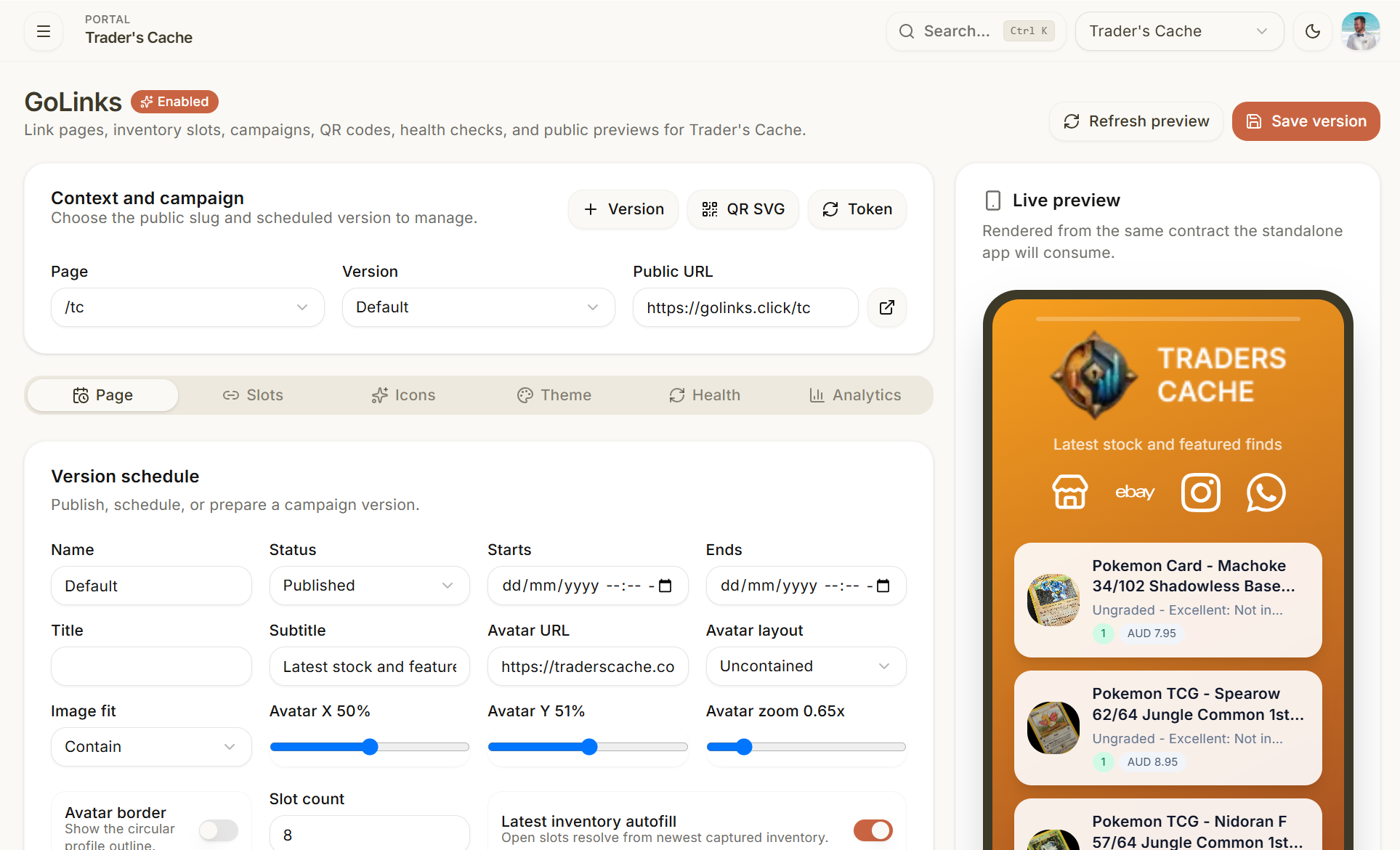Image resolution: width=1400 pixels, height=850 pixels.
Task: Open the Spearow 62/64 card in preview
Action: point(1168,728)
